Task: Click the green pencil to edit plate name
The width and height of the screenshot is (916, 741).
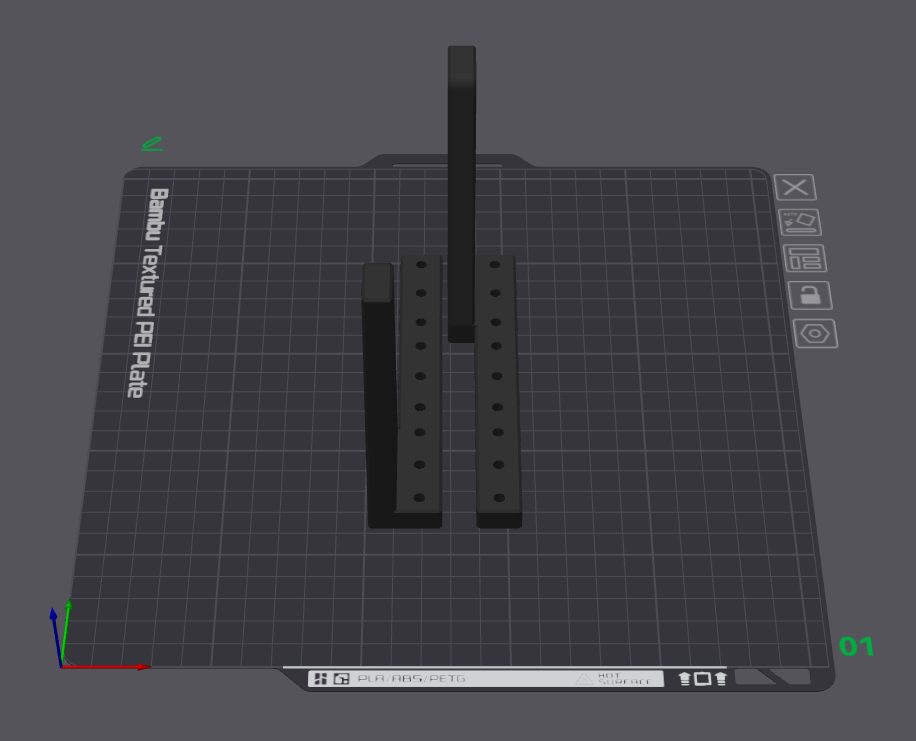Action: 152,144
